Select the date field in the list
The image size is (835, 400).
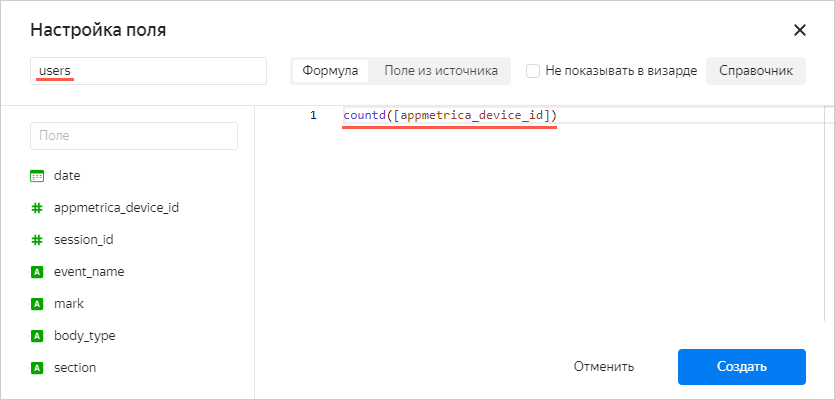(67, 176)
